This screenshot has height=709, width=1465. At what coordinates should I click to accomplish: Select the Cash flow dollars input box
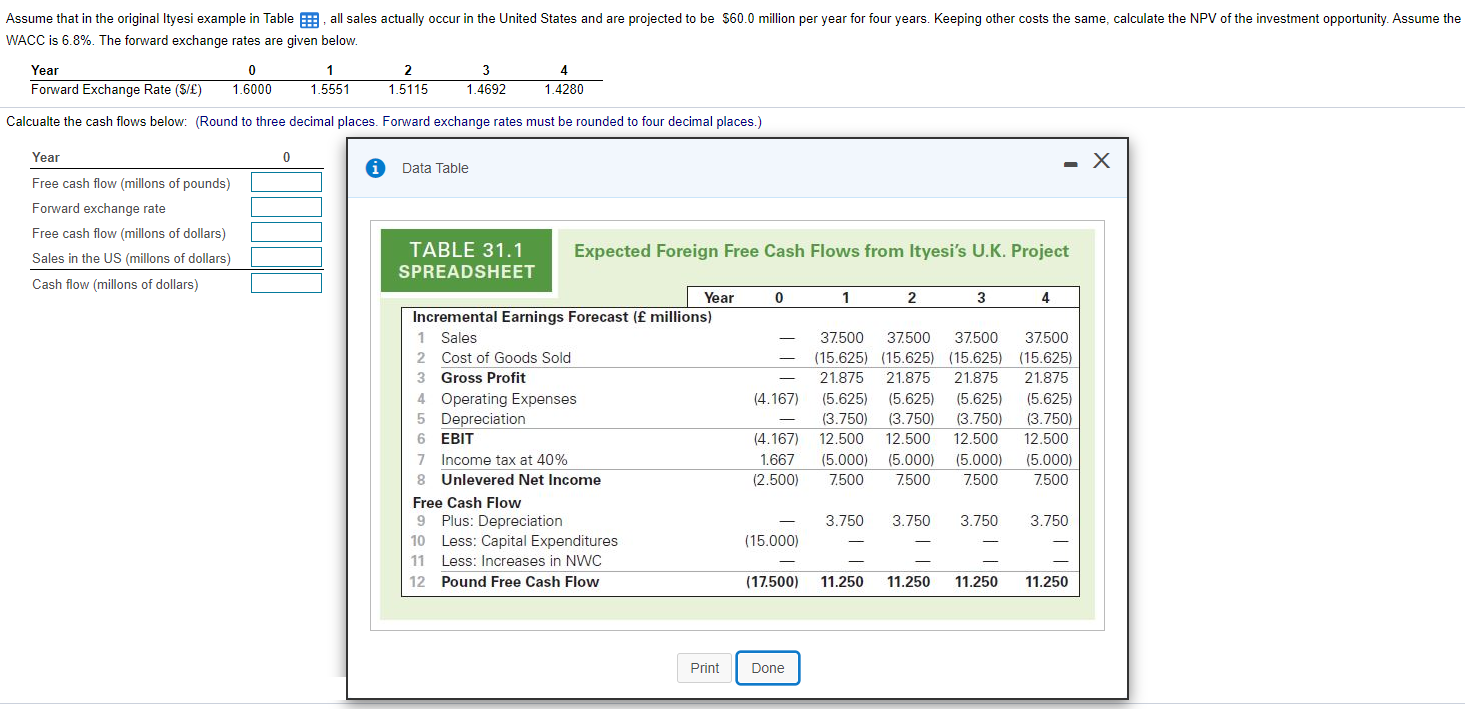[x=286, y=283]
